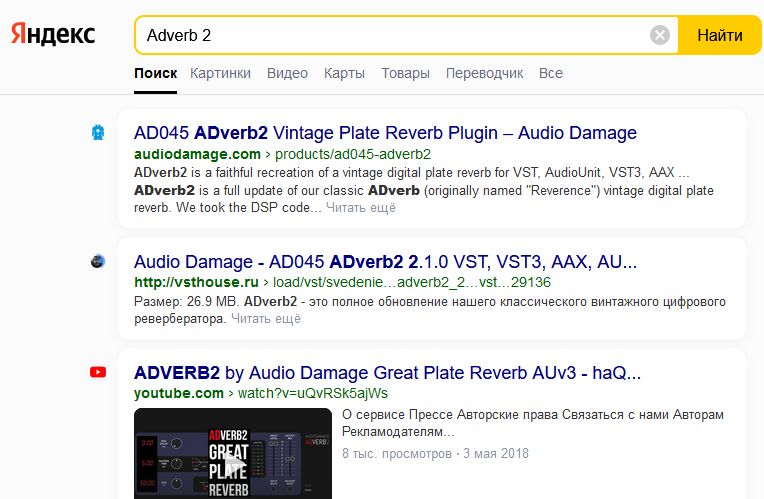Click the vsthouse site favicon

pos(98,261)
